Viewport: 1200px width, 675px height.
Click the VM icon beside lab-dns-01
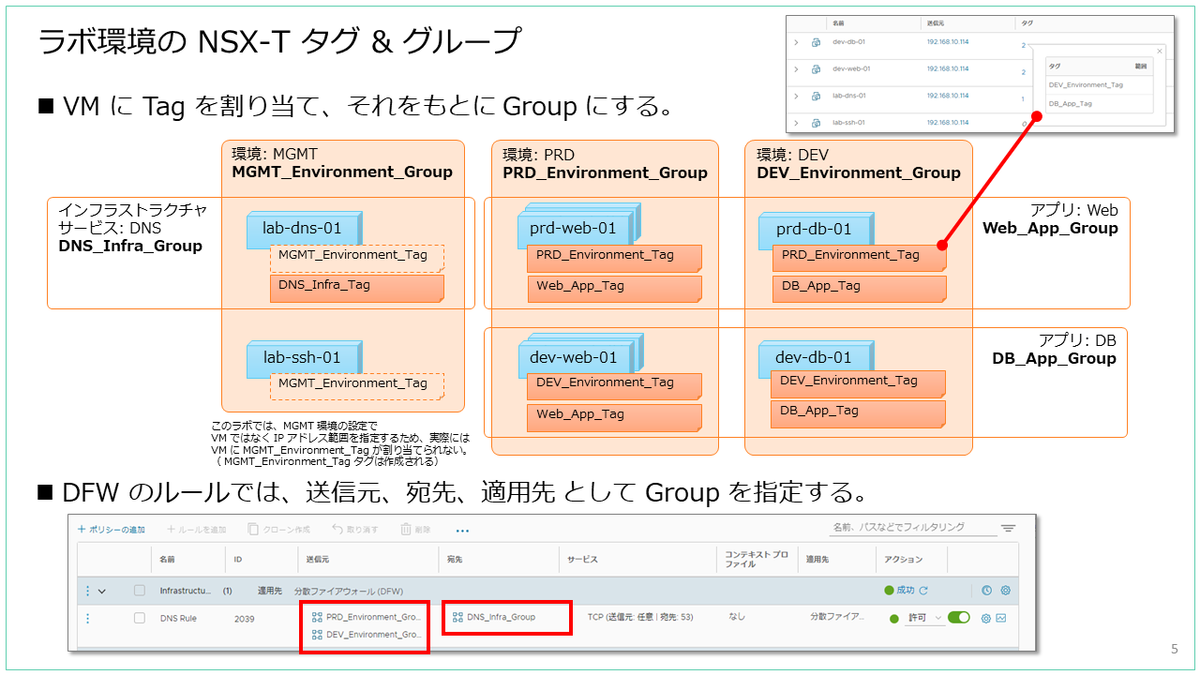(x=817, y=96)
